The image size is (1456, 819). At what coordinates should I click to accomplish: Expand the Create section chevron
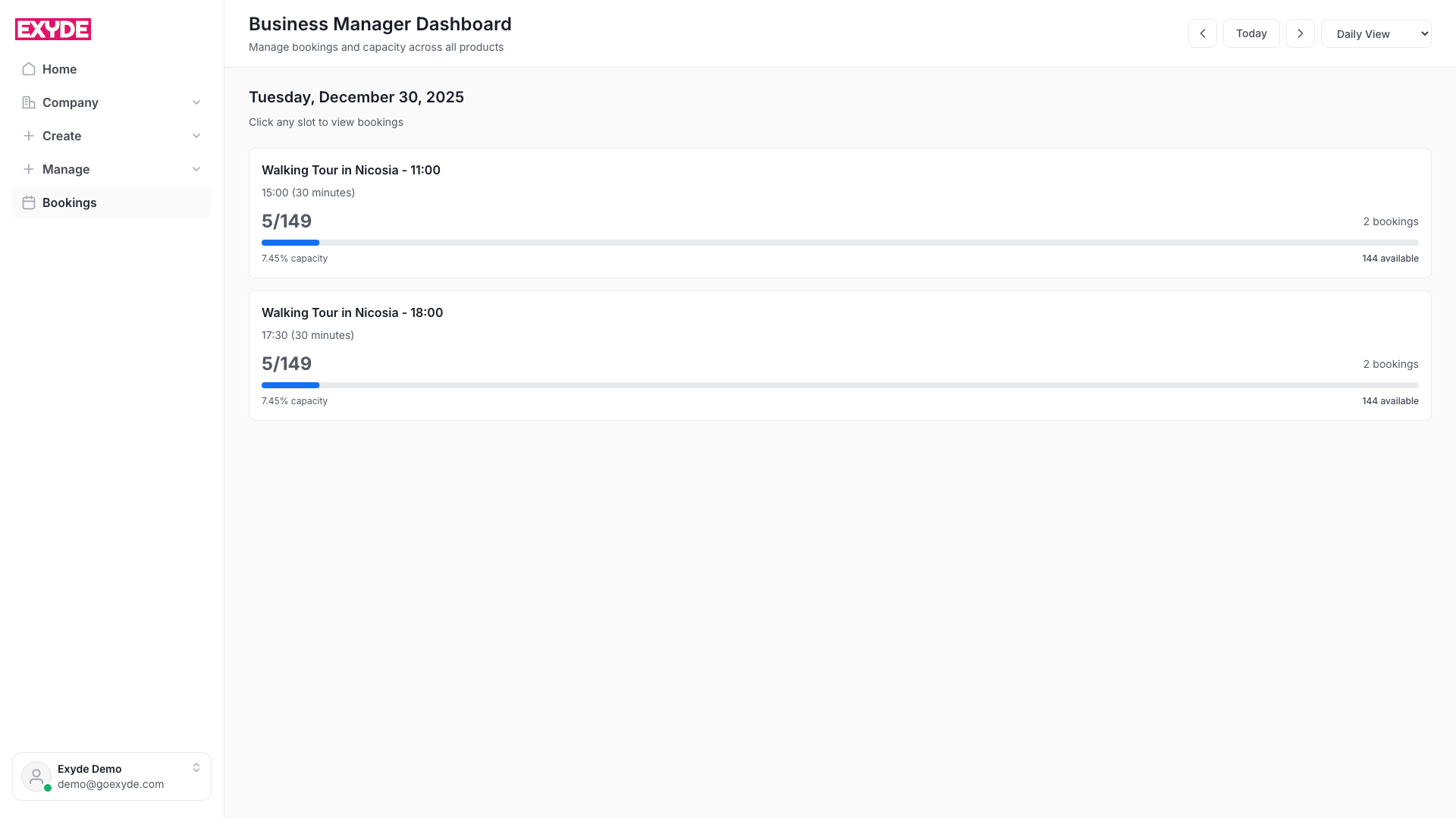click(x=196, y=136)
